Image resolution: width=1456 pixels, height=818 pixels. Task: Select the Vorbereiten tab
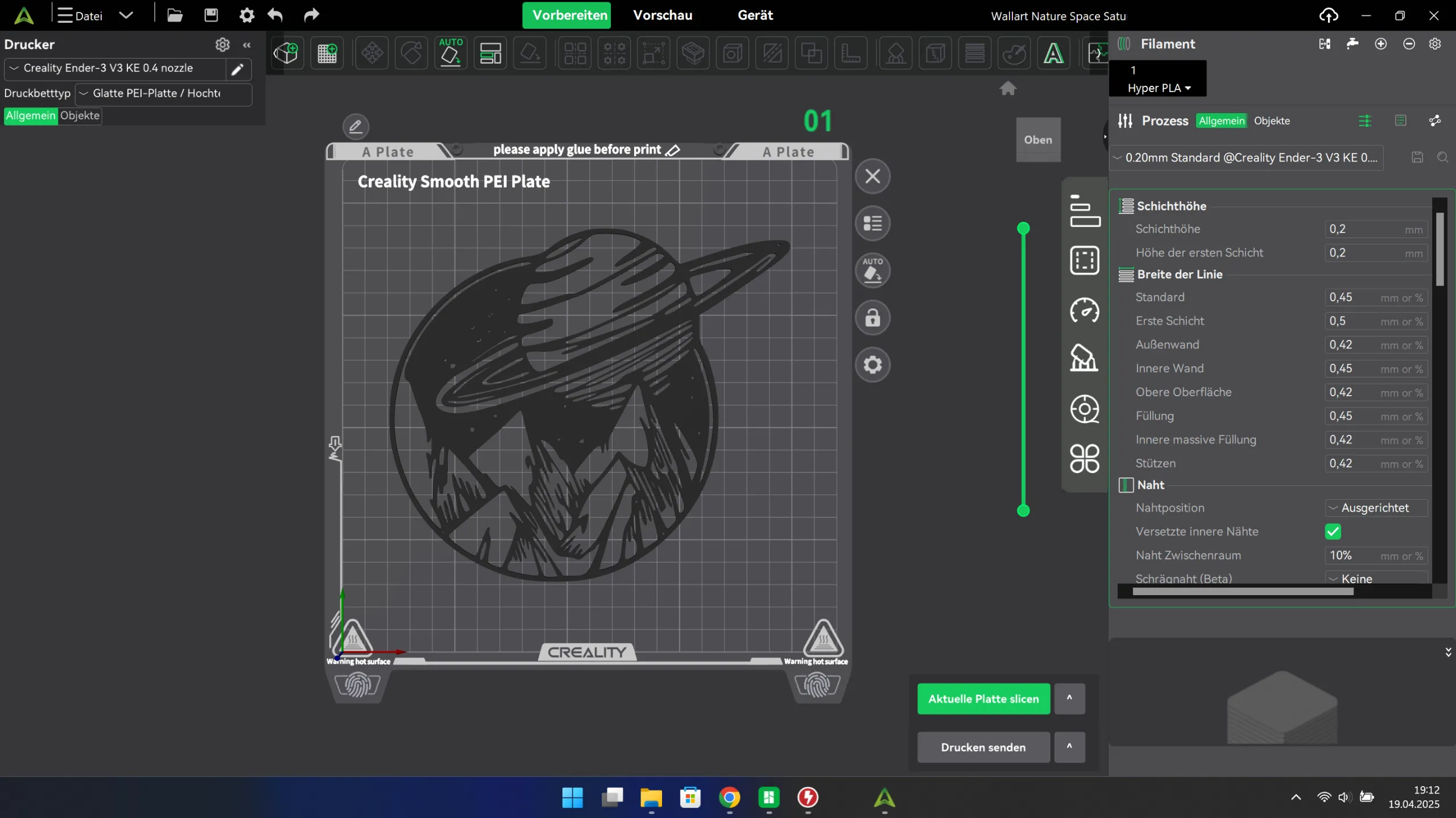click(x=567, y=15)
